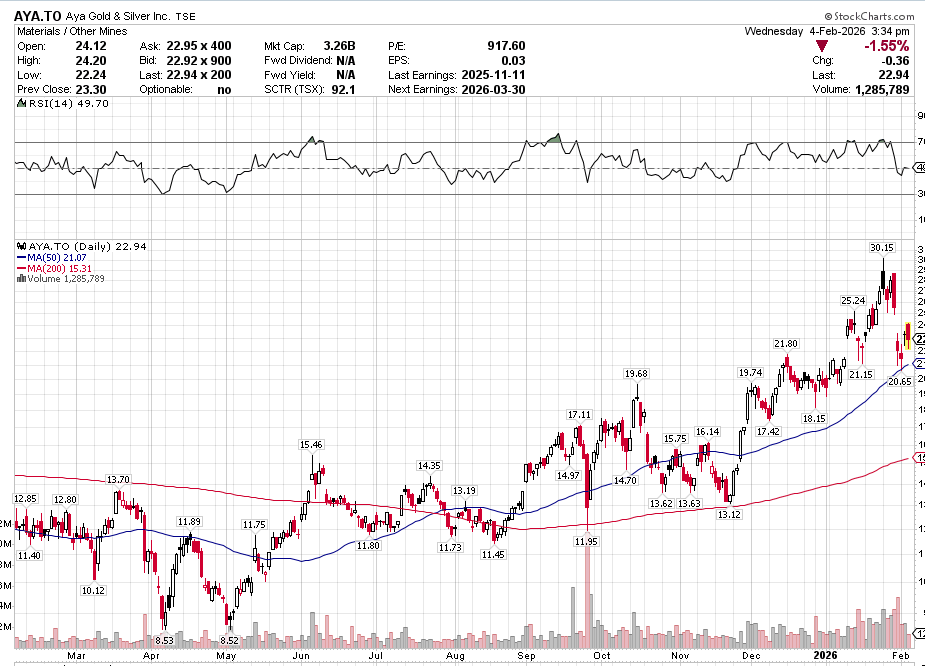Click the 2026 label on the date axis
This screenshot has height=666, width=925.
826,657
